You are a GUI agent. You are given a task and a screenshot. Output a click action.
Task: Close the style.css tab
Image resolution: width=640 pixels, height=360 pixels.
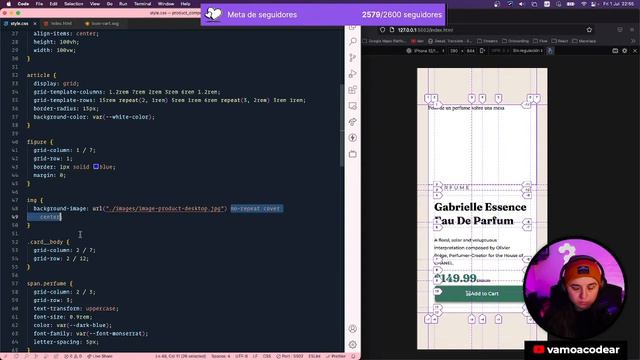(x=35, y=24)
